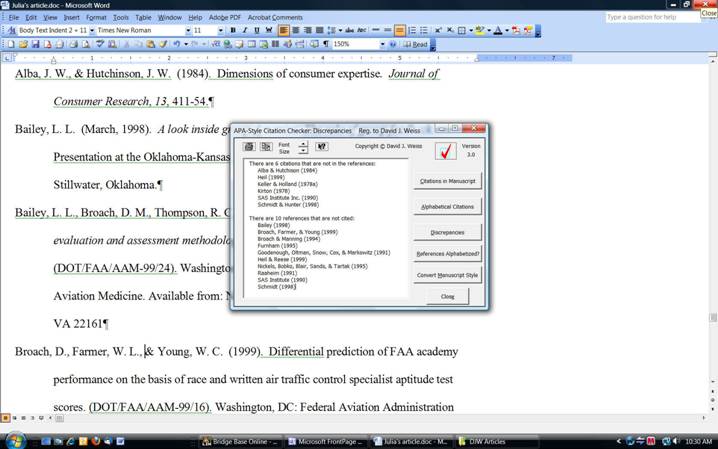Save the document with the floppy icon
The width and height of the screenshot is (718, 449).
(x=35, y=44)
